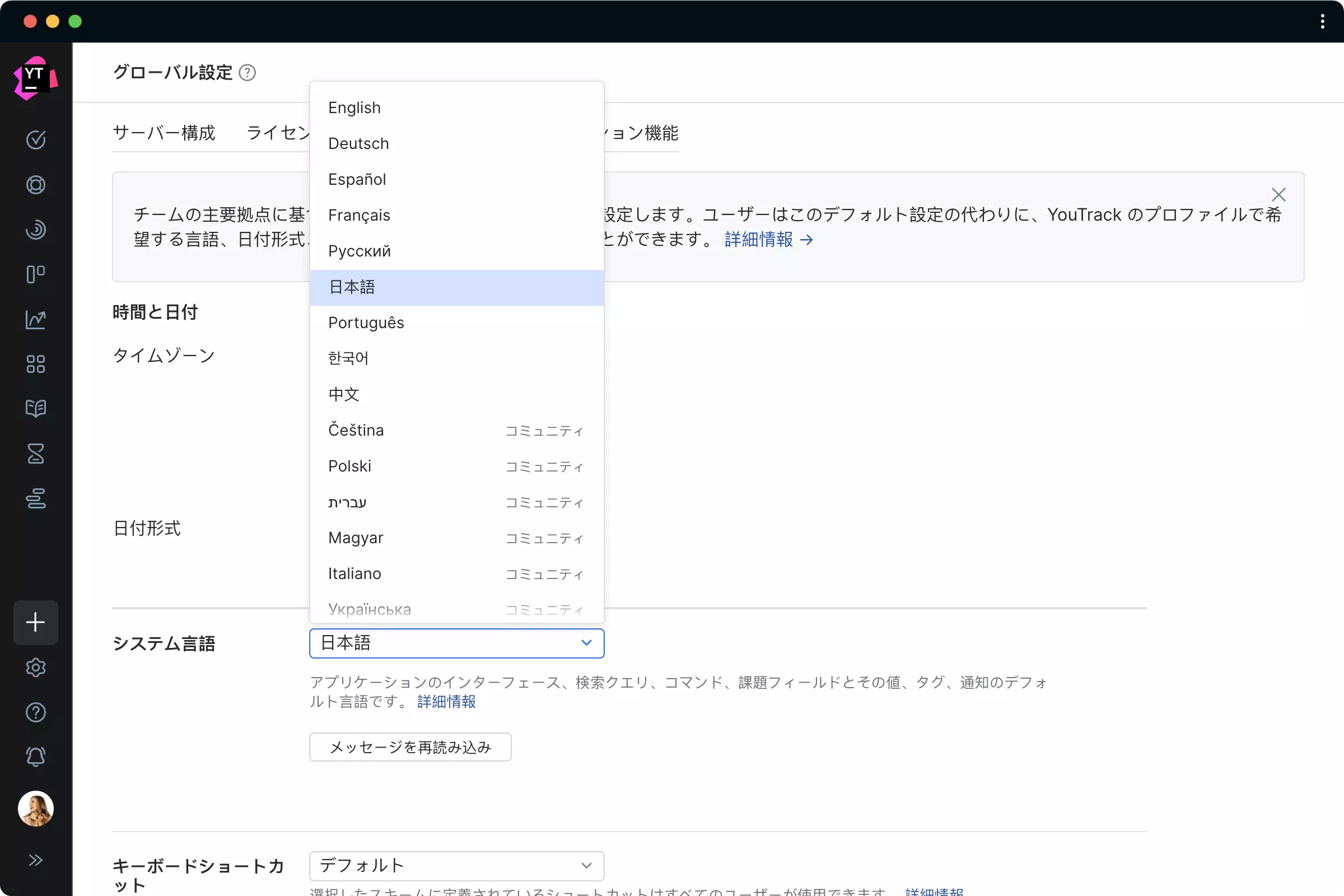1344x896 pixels.
Task: Open the 詳細情報 link below システム言語
Action: pos(445,702)
